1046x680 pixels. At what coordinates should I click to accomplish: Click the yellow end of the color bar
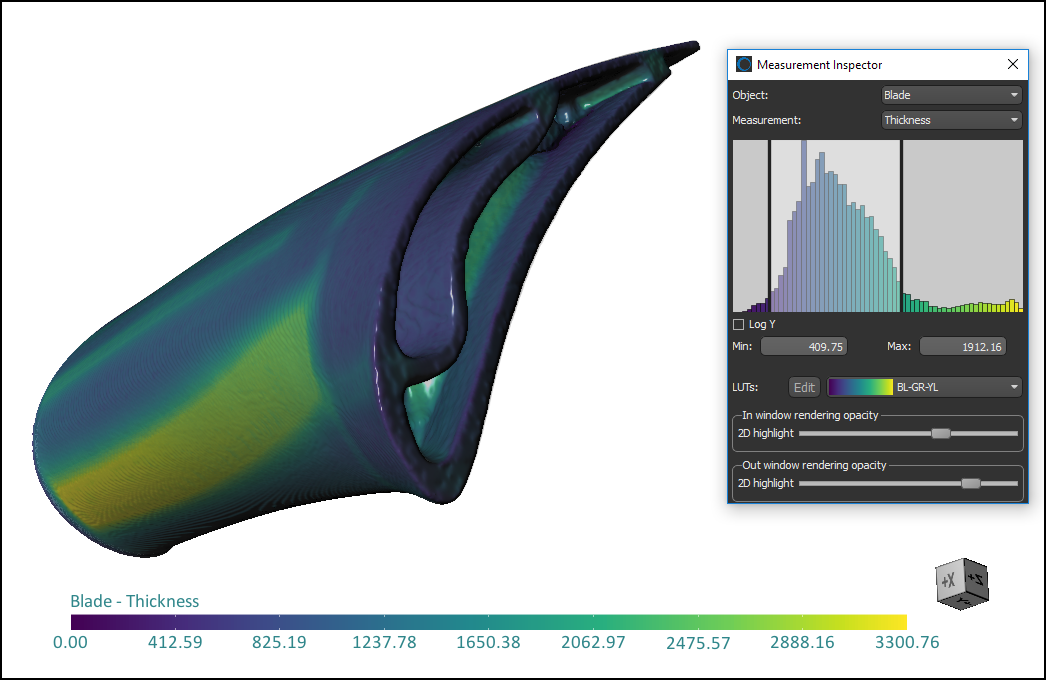click(x=895, y=621)
